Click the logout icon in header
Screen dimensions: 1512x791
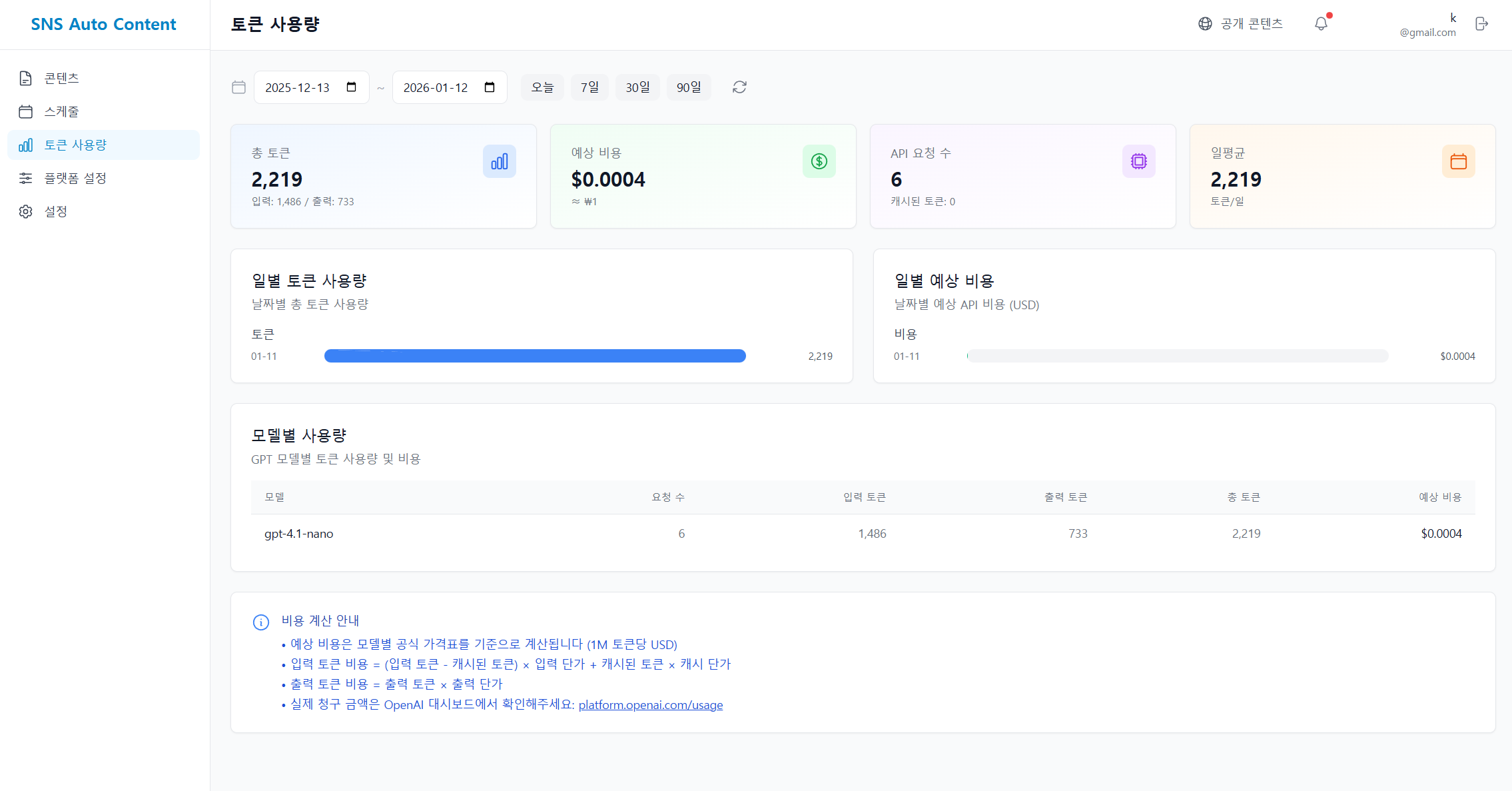coord(1481,24)
